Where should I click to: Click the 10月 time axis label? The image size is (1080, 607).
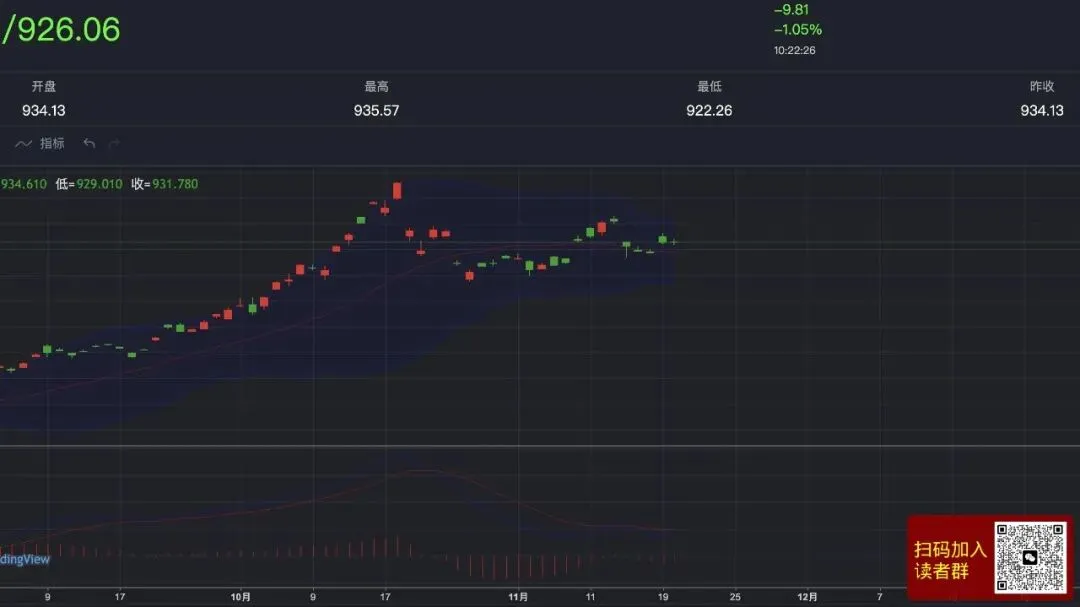240,597
